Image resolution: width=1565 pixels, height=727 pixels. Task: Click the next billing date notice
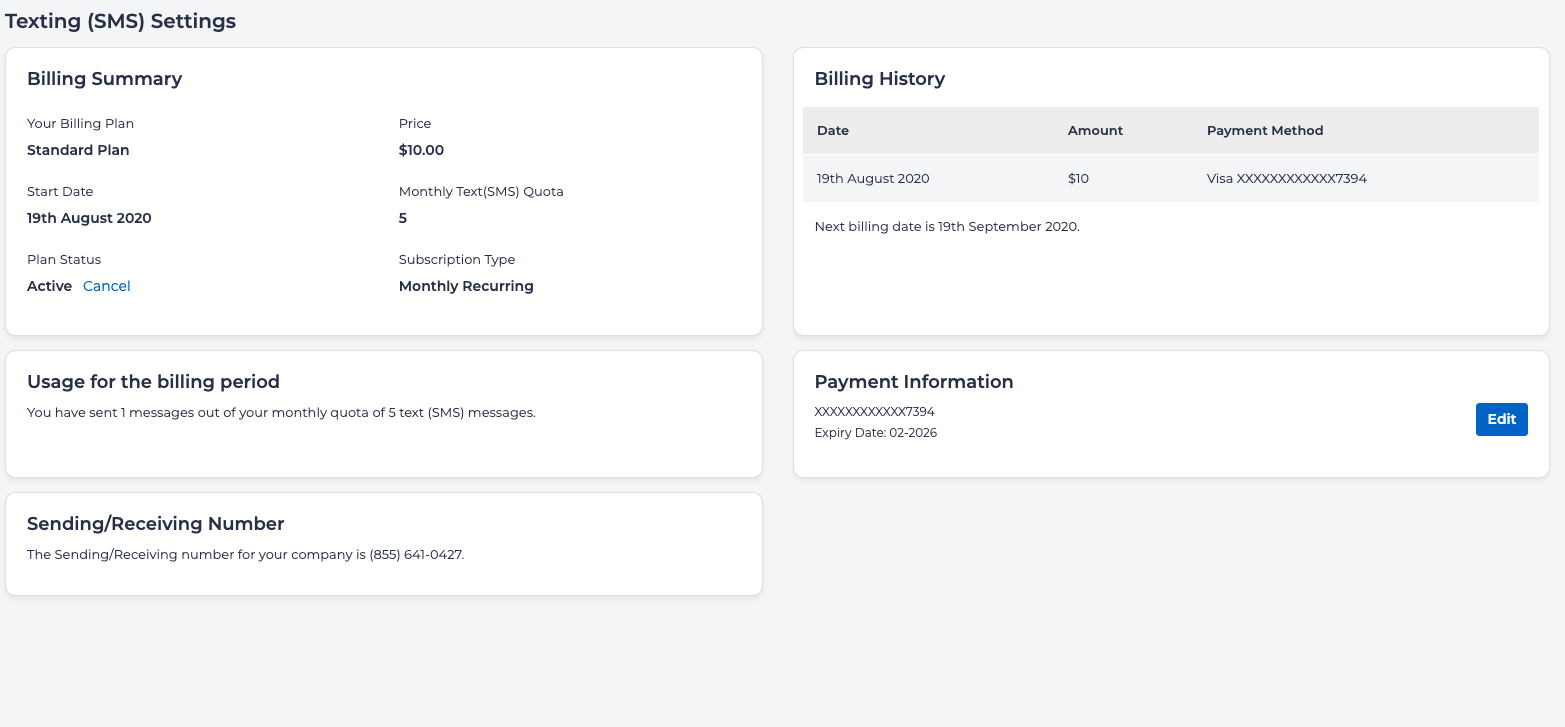946,227
